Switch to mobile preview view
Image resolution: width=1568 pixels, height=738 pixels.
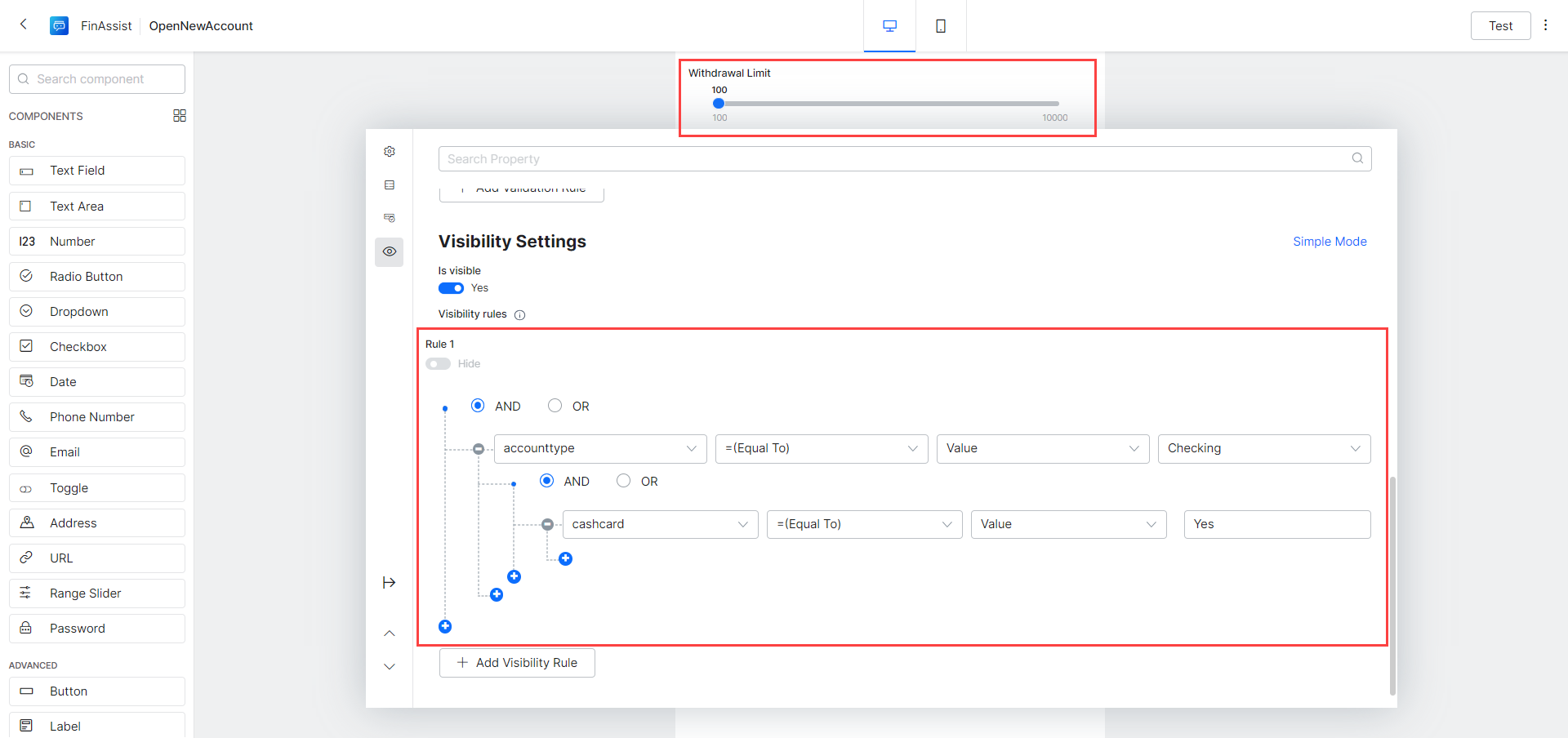click(x=941, y=26)
